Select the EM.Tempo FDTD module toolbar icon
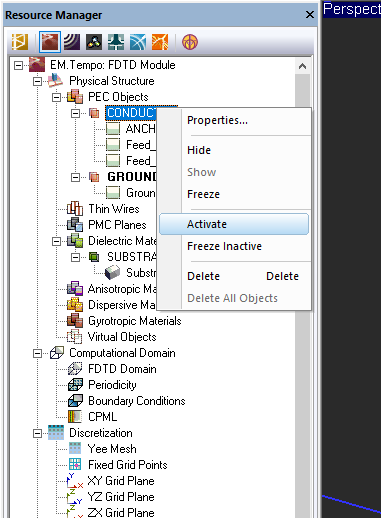Screen dimensions: 381x518 pyautogui.click(x=50, y=42)
